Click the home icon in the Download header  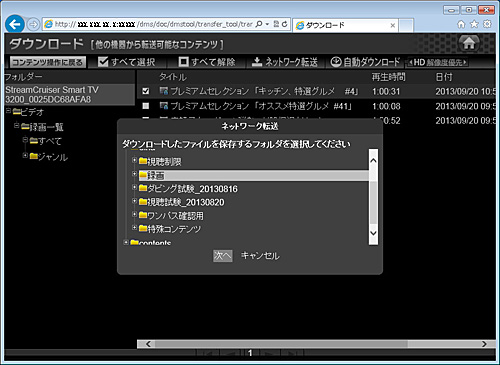point(469,43)
